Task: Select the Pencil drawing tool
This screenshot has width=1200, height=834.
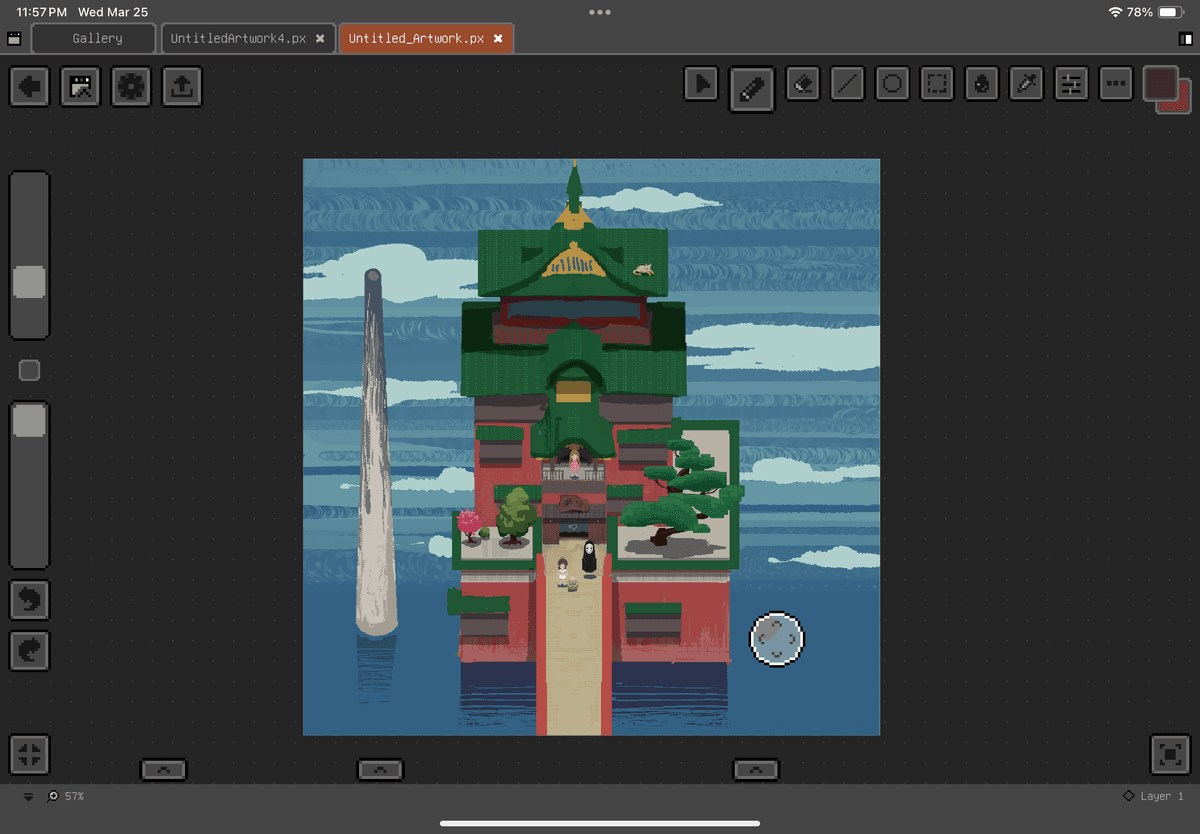Action: click(x=752, y=87)
